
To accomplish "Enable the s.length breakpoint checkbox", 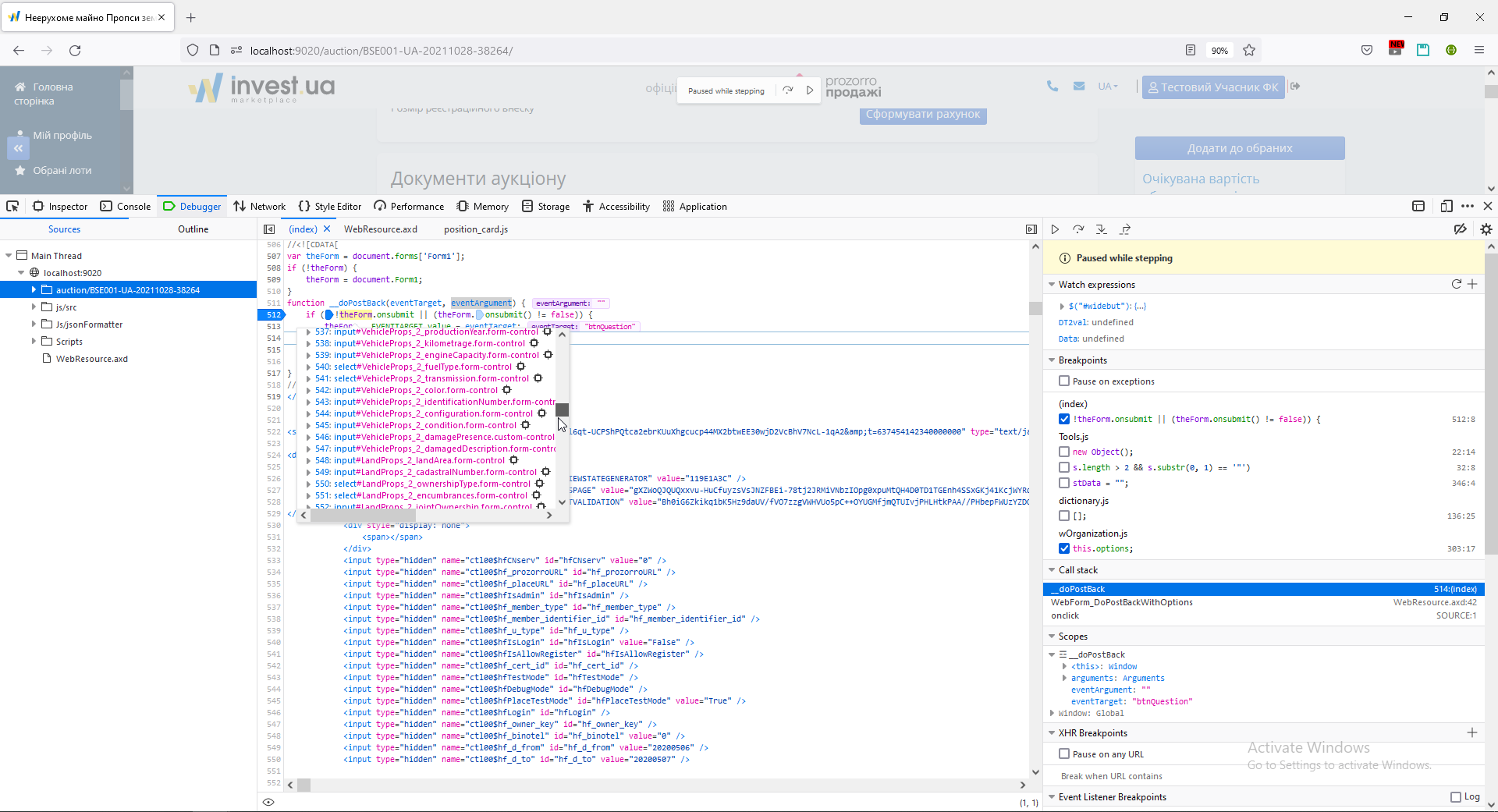I will pyautogui.click(x=1064, y=467).
